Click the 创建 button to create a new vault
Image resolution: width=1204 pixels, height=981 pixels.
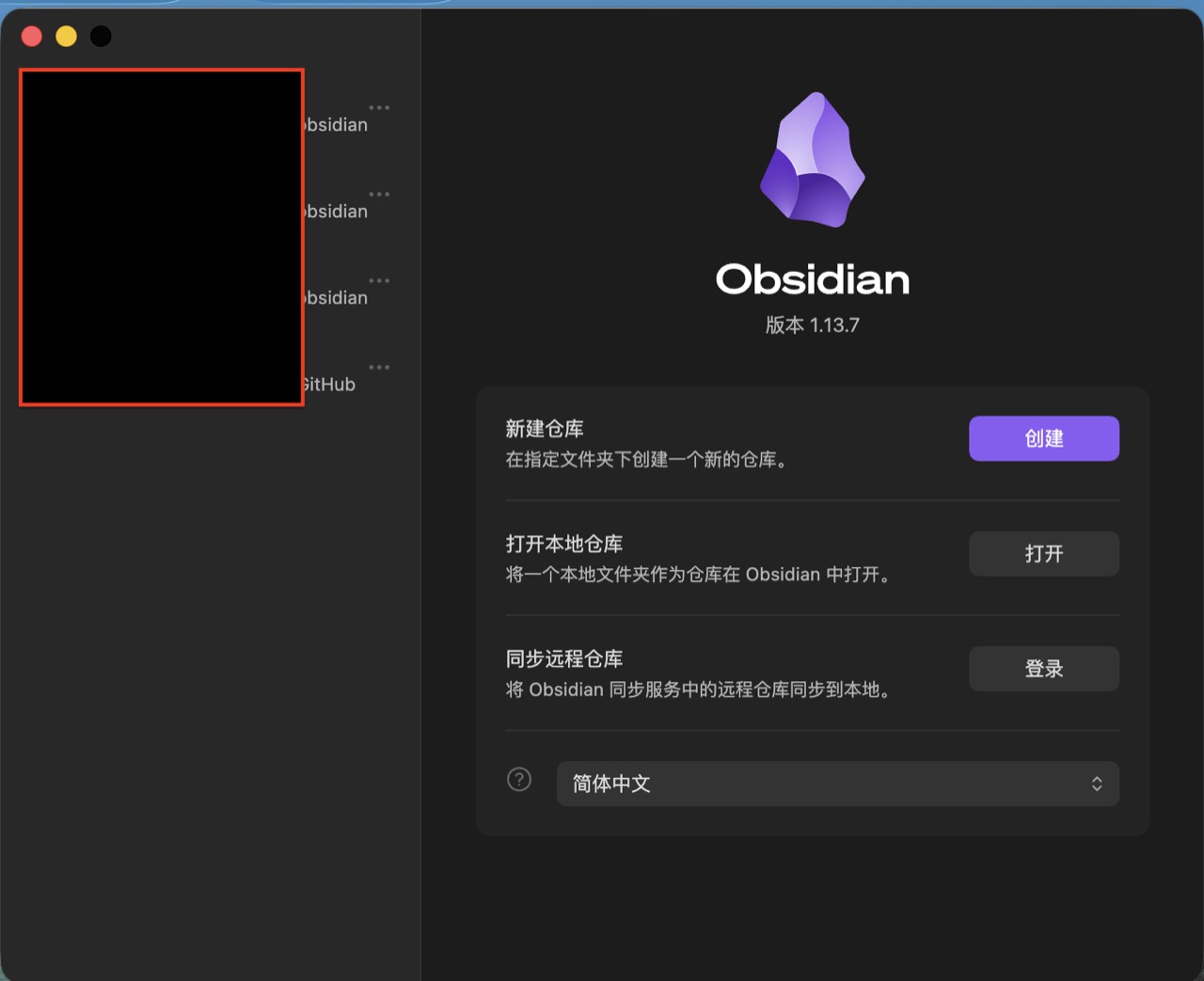coord(1044,438)
